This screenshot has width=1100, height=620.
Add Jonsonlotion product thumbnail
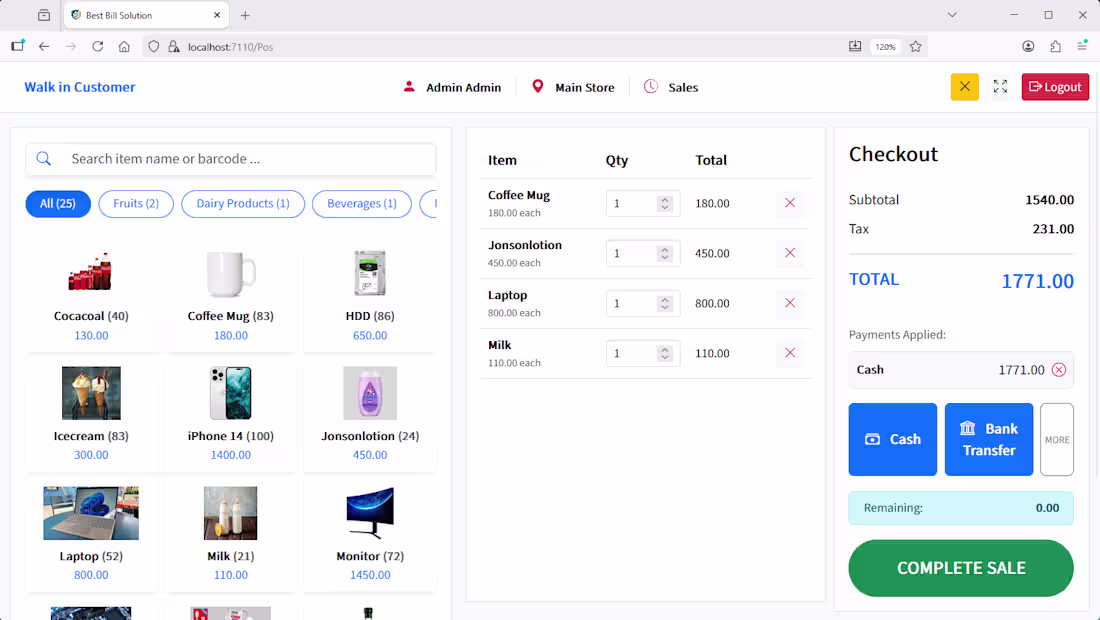tap(370, 393)
